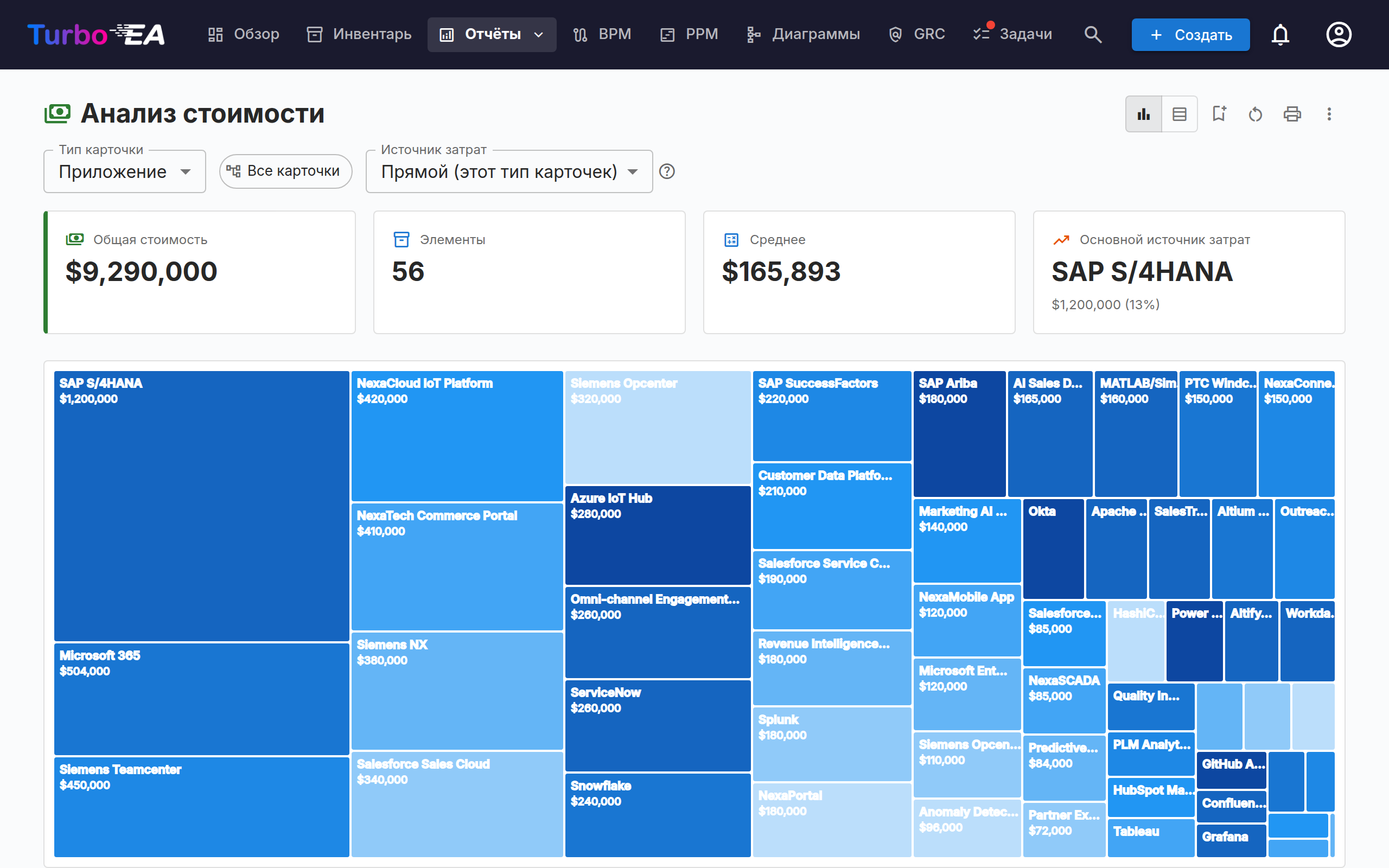This screenshot has width=1389, height=868.
Task: Select the SAP S/4HANA treemap tile
Action: 201,506
